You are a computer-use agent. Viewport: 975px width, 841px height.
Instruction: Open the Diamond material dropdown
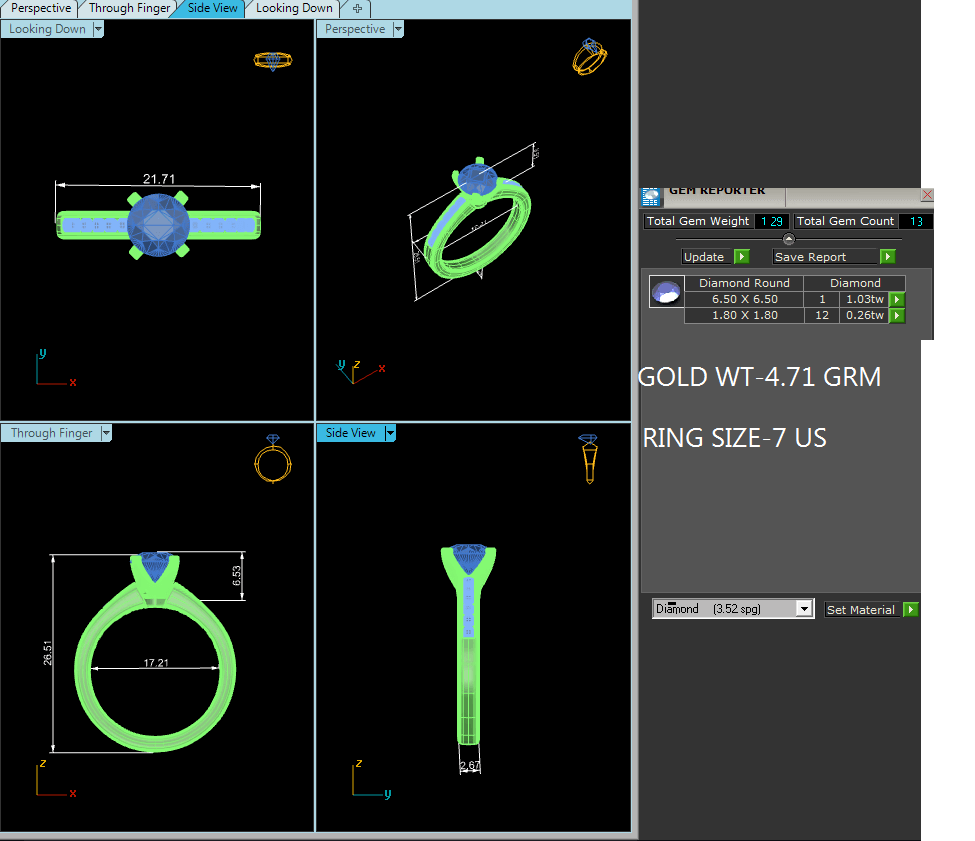pyautogui.click(x=804, y=609)
